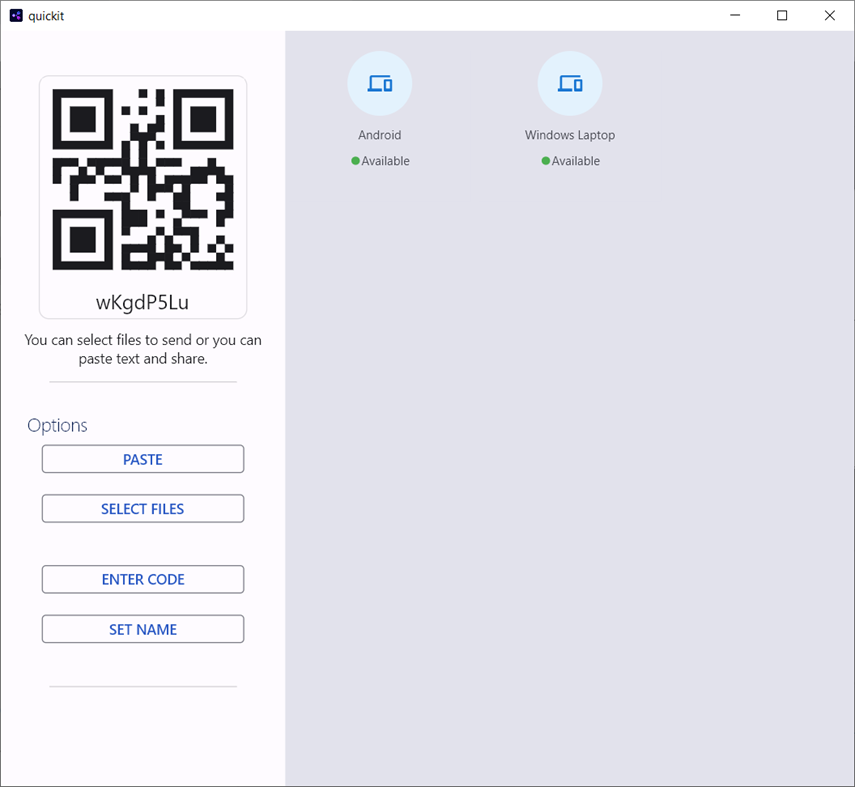Viewport: 855px width, 787px height.
Task: Click the green Available dot under Windows Laptop
Action: 546,161
